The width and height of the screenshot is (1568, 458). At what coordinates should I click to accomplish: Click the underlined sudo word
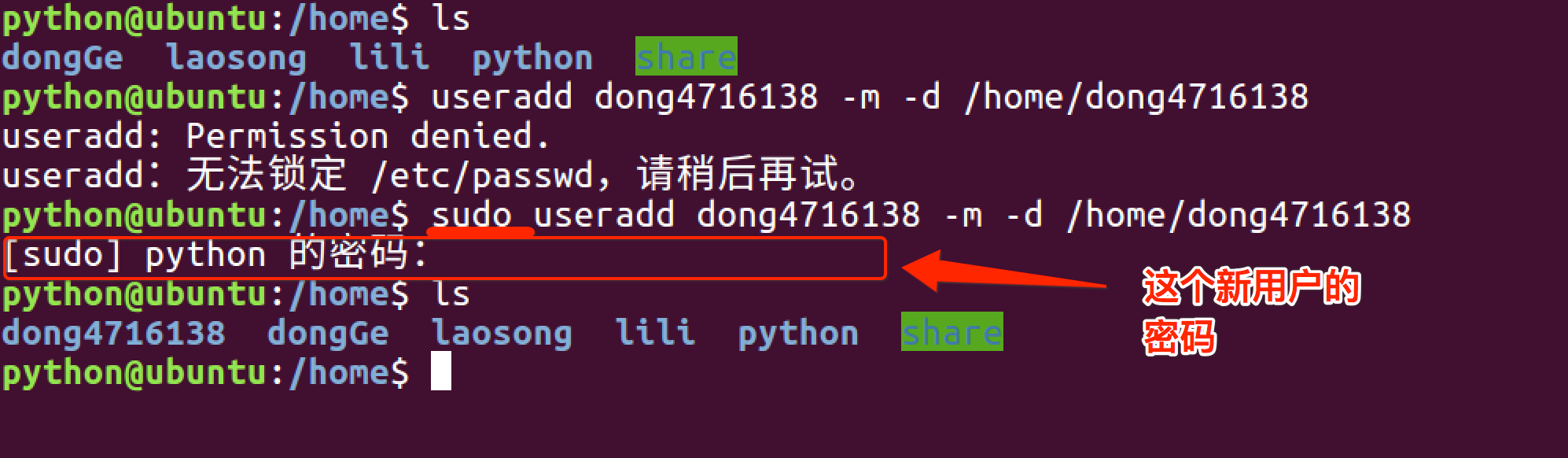coord(472,215)
